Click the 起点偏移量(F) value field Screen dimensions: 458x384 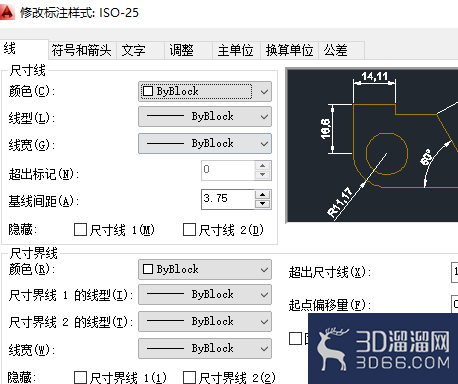click(x=455, y=305)
